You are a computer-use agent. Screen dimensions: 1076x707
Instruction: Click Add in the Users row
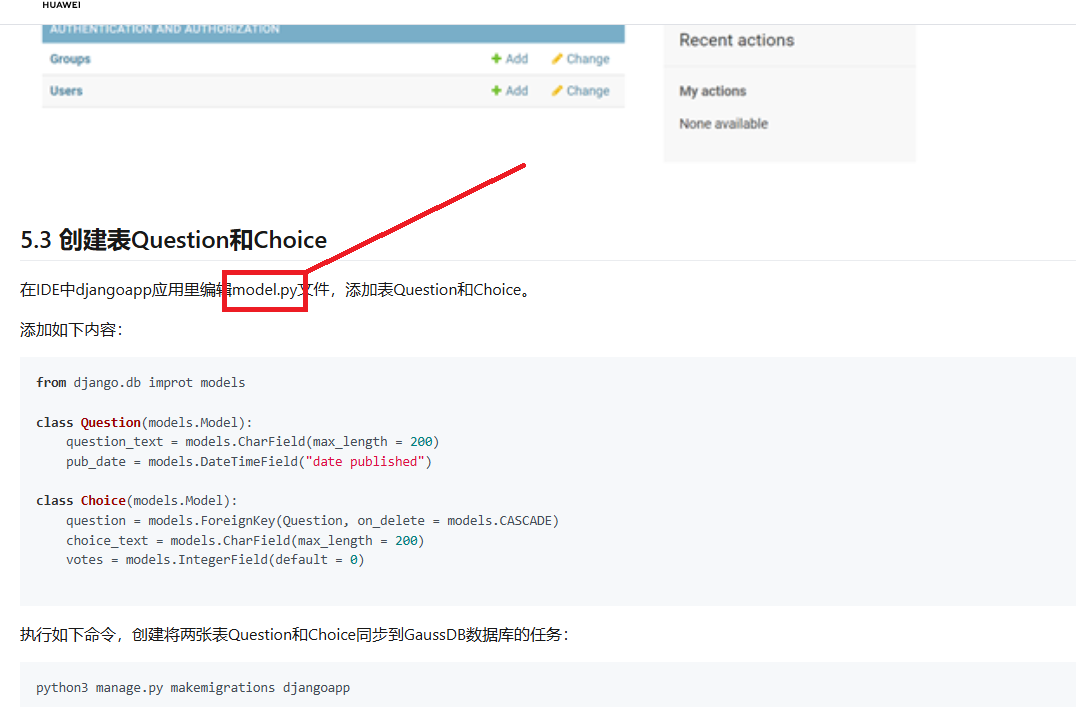[517, 91]
